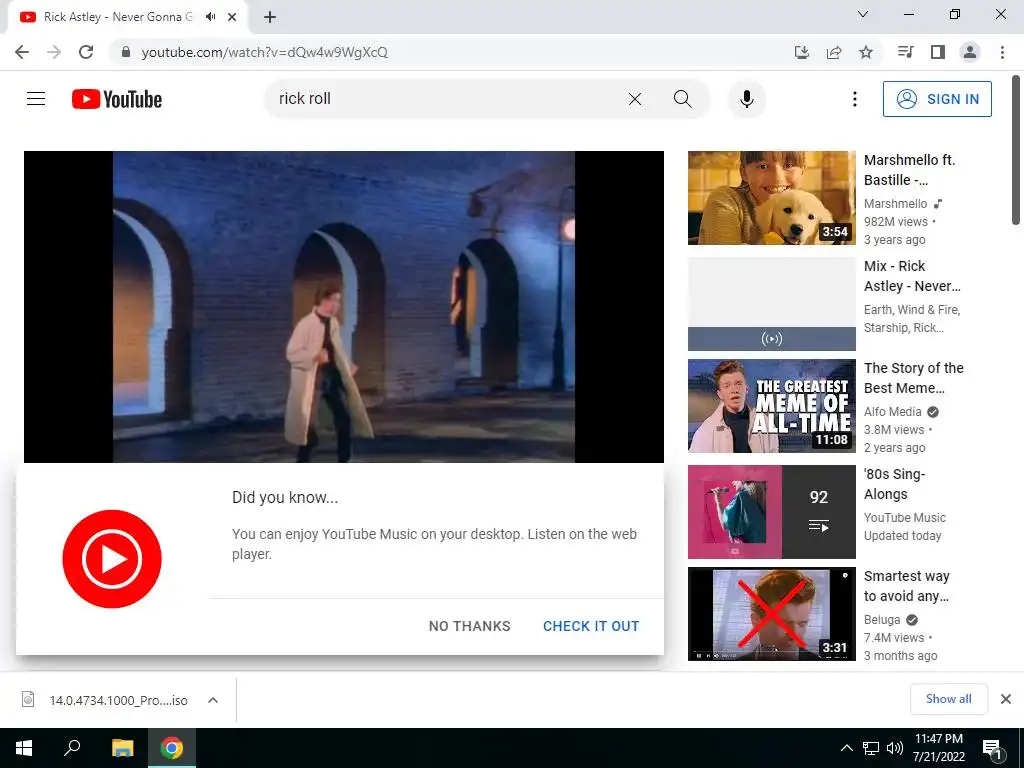Open 'The Story of the Best Meme...' title
This screenshot has height=768, width=1024.
[x=913, y=377]
